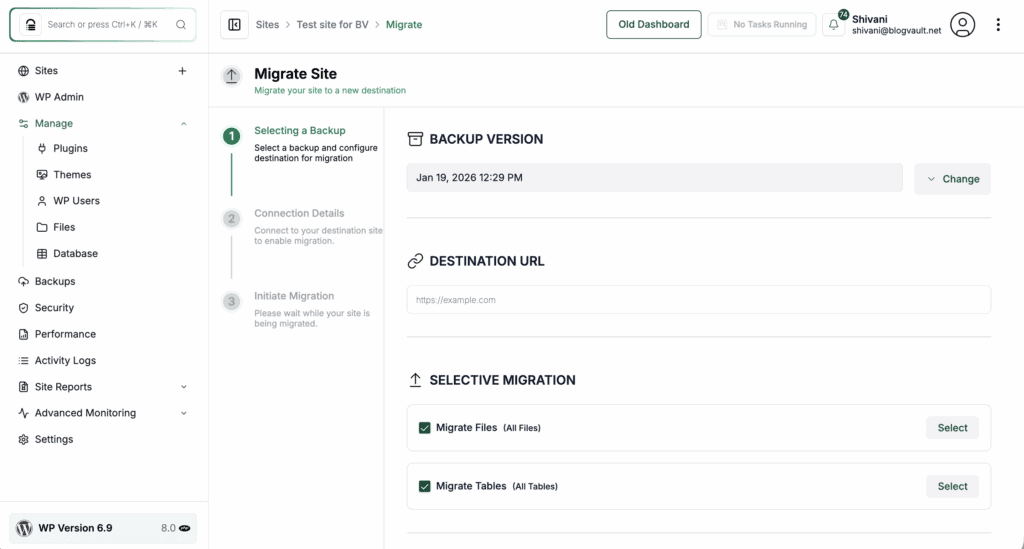Go to Sites breadcrumb link

coord(267,25)
